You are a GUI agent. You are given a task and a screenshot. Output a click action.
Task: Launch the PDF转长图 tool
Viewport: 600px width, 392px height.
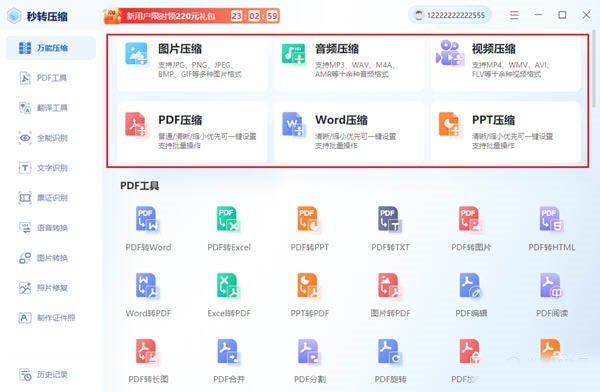(148, 361)
